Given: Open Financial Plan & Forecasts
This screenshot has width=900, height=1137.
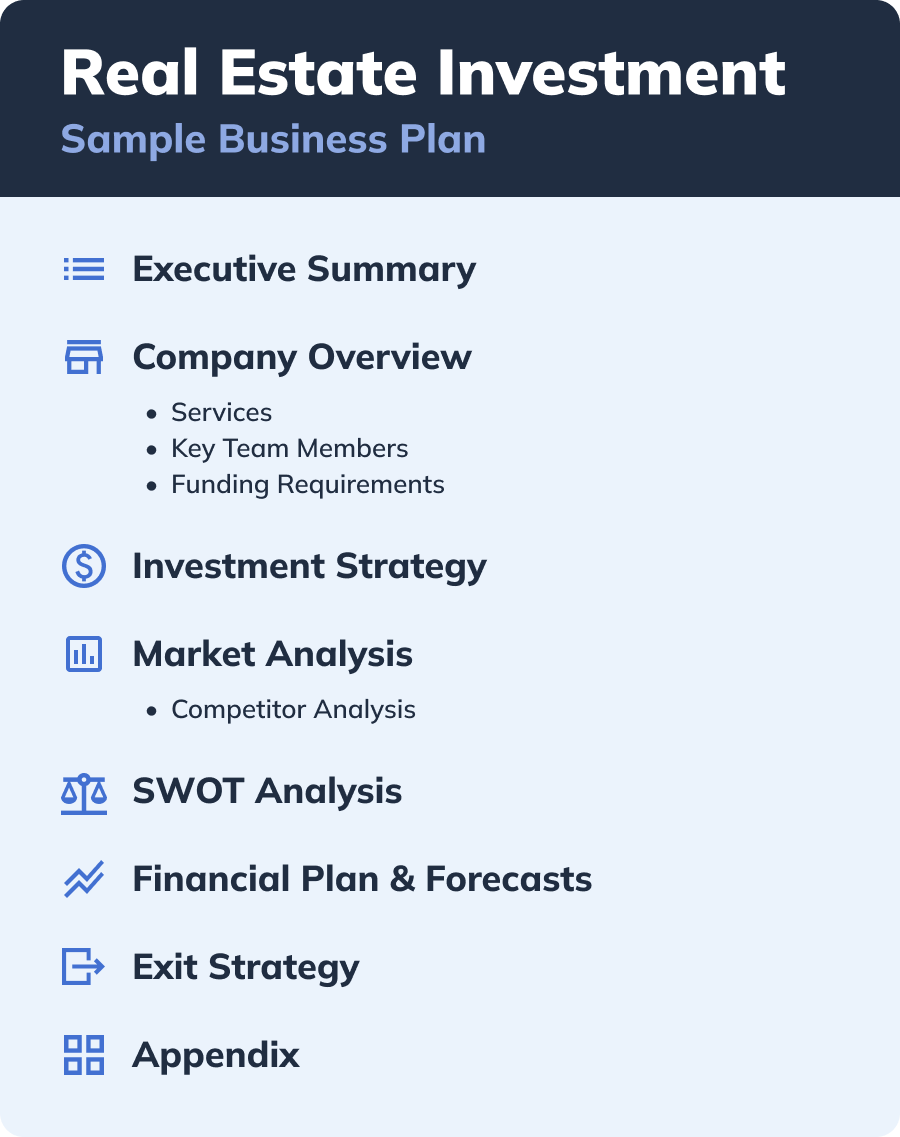Looking at the screenshot, I should tap(362, 880).
